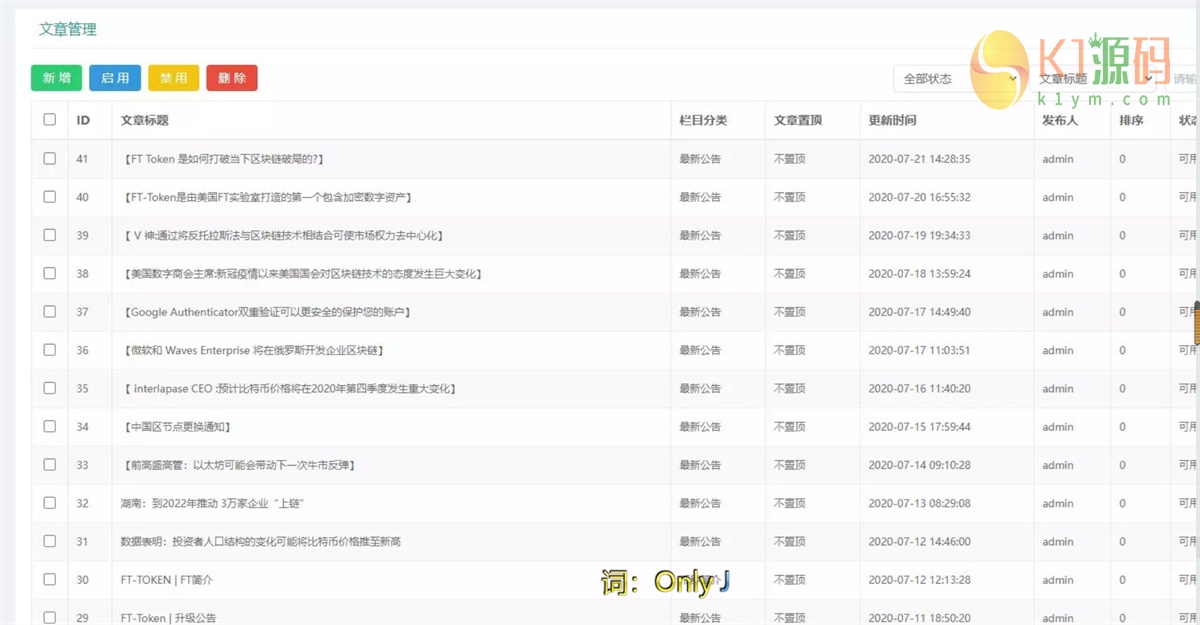Check the checkbox for article ID 30
The image size is (1200, 625).
[x=50, y=579]
